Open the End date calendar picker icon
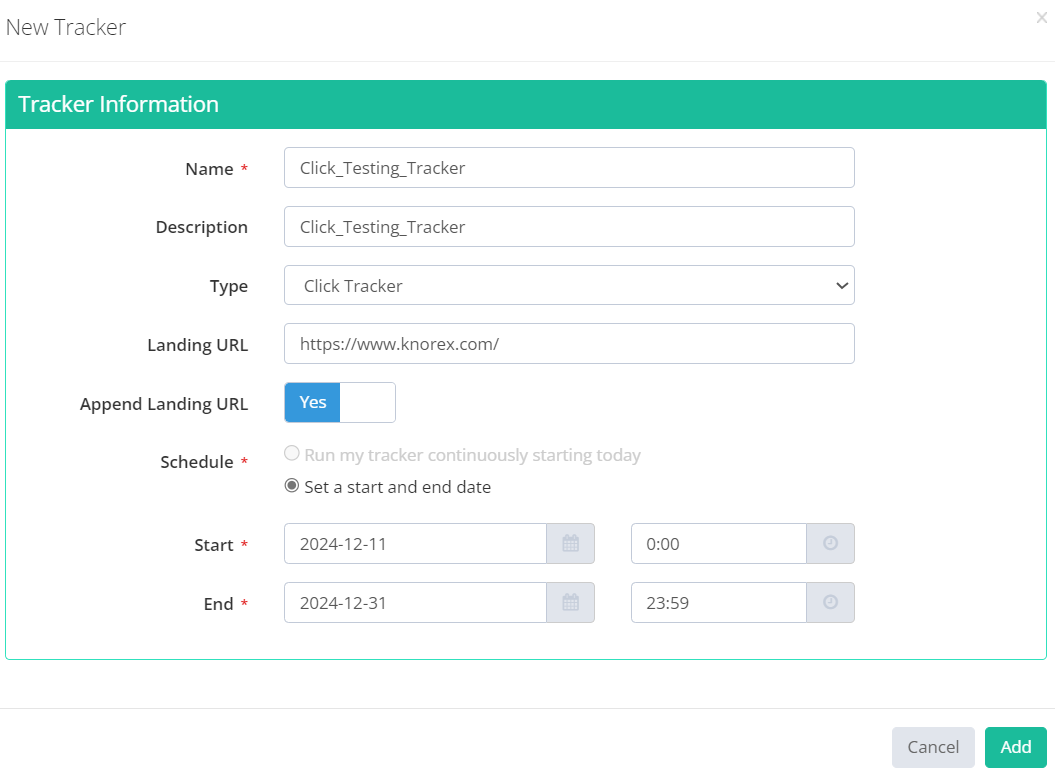The width and height of the screenshot is (1055, 781). 570,603
